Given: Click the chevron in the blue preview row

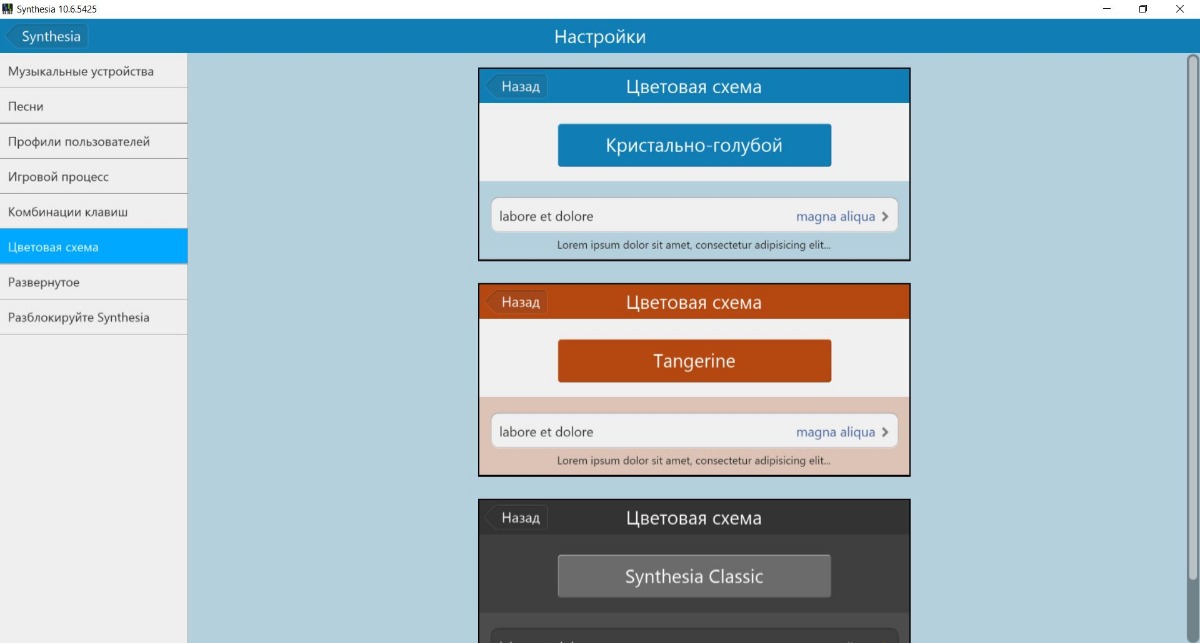Looking at the screenshot, I should (885, 216).
